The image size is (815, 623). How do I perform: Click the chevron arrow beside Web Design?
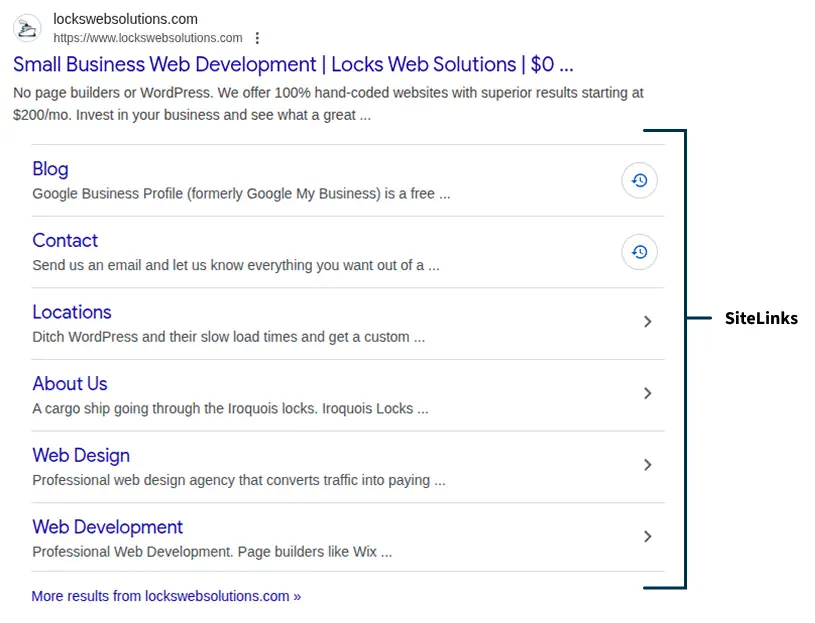(648, 466)
